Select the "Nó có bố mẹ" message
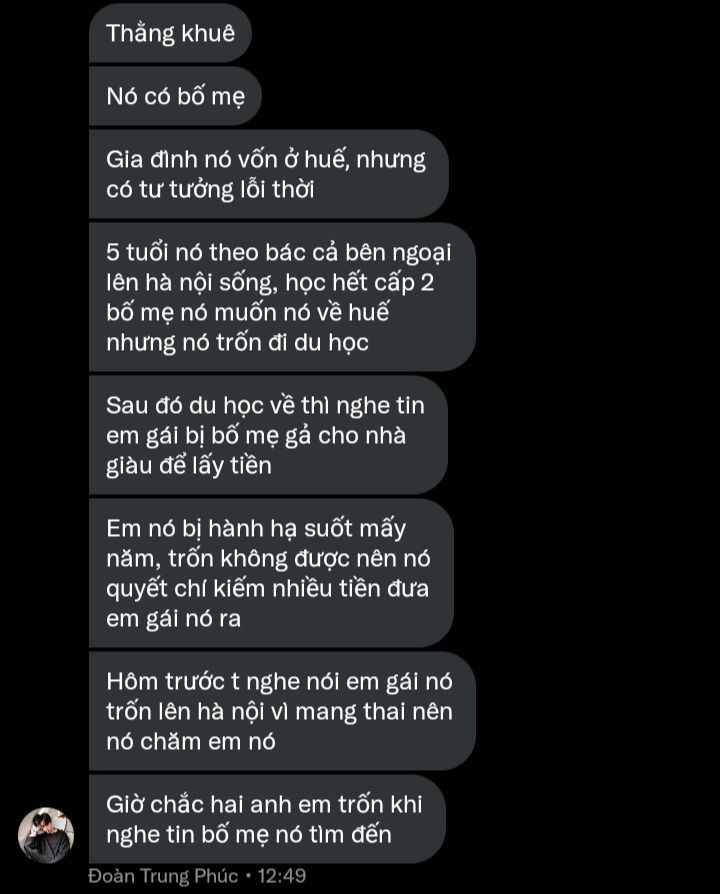This screenshot has width=720, height=894. click(175, 96)
